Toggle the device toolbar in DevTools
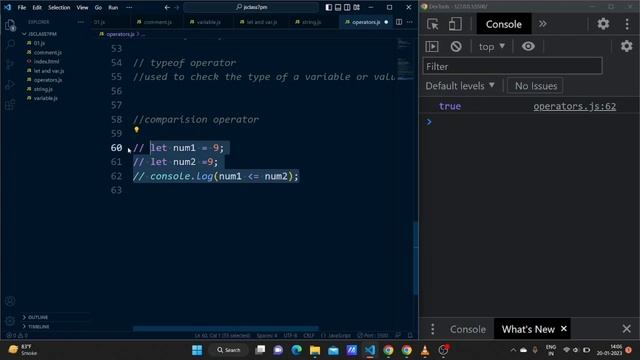The height and width of the screenshot is (360, 640). (x=455, y=24)
